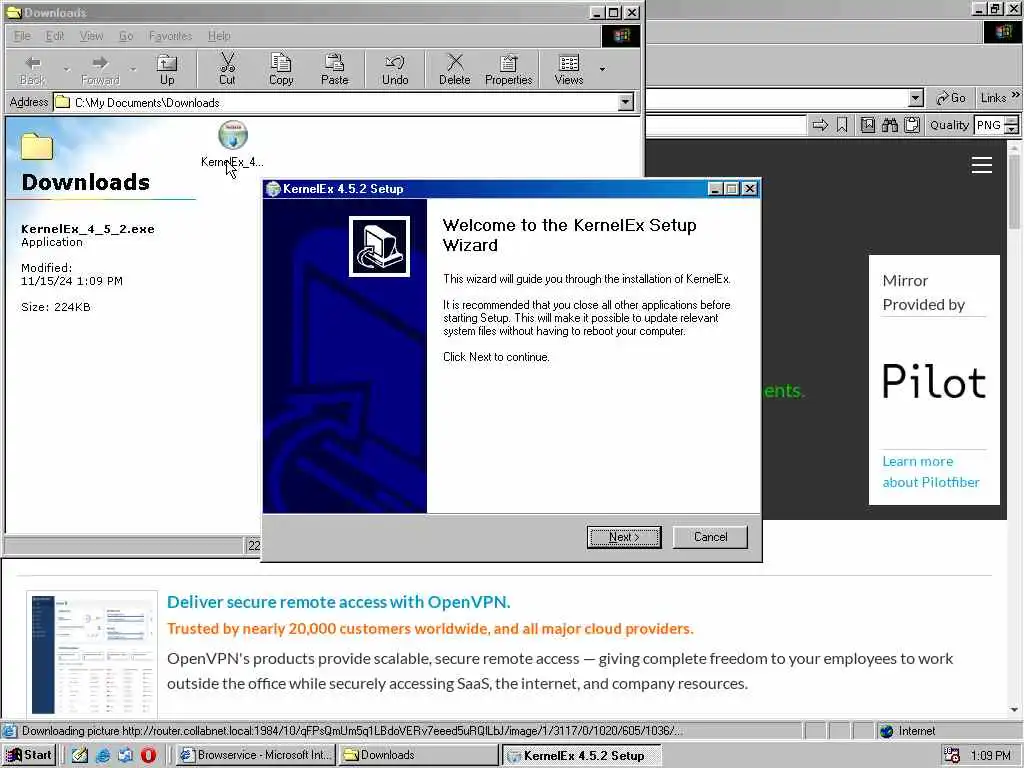Expand browser address bar dropdown
This screenshot has width=1024, height=768.
pyautogui.click(x=916, y=98)
